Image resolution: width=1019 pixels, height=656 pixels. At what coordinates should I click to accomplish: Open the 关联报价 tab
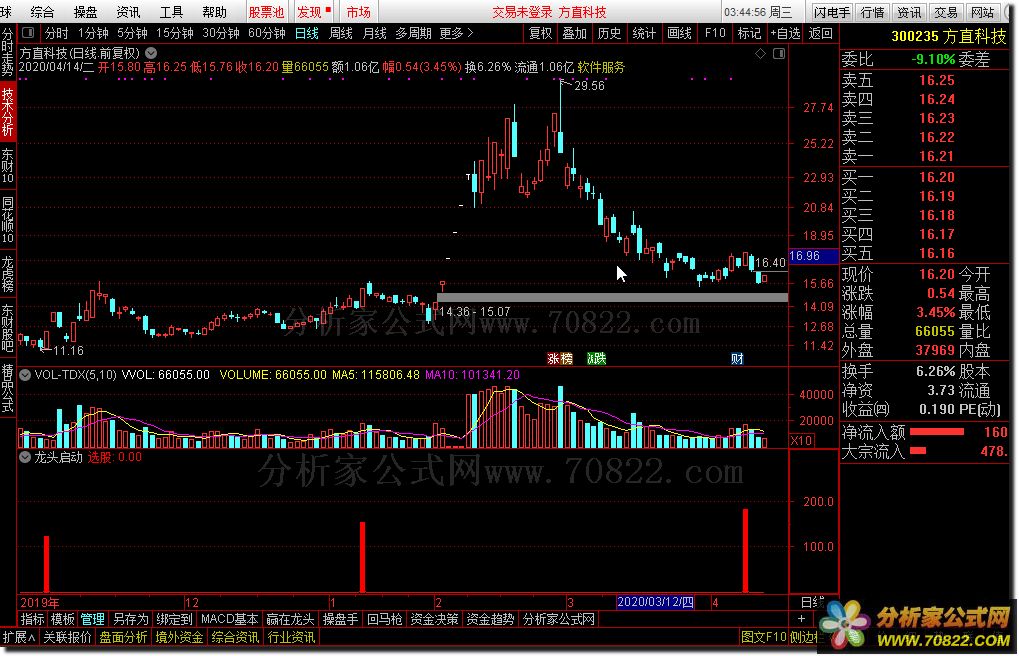click(67, 637)
